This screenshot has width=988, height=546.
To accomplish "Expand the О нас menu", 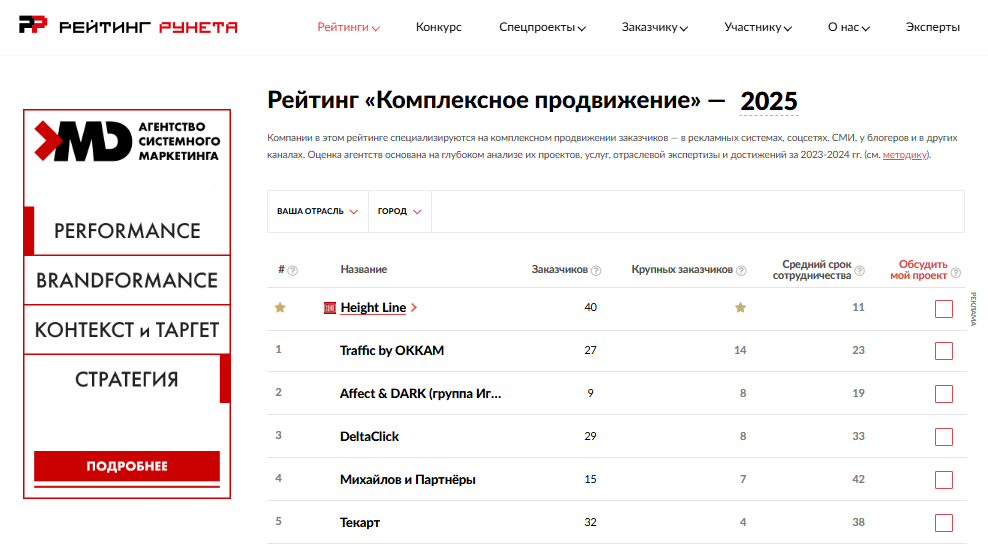I will [849, 27].
